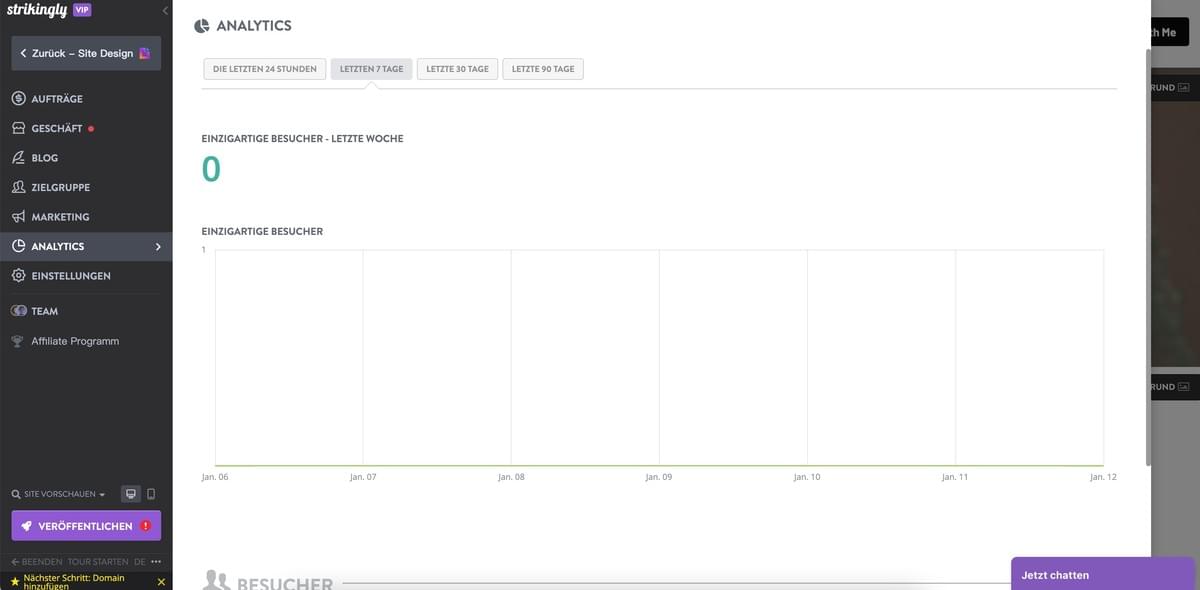
Task: Click the Analytics pie icon in sidebar
Action: point(18,246)
